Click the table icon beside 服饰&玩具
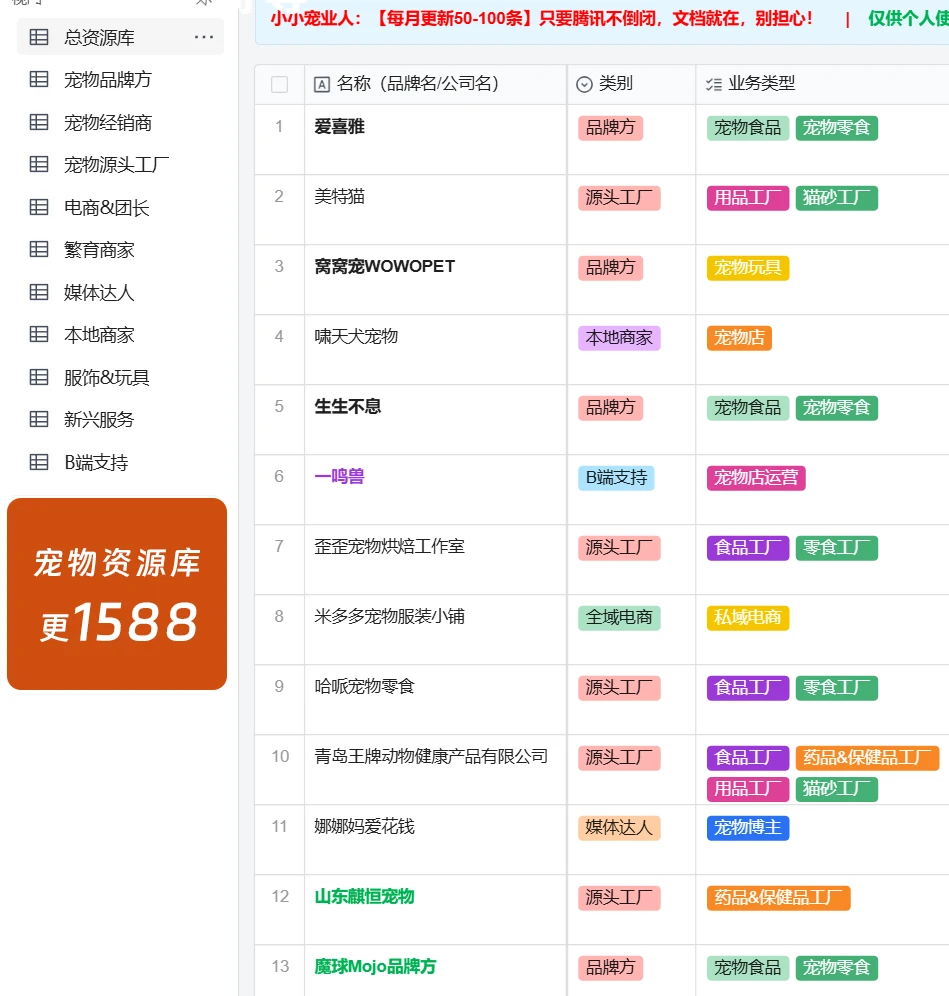This screenshot has height=996, width=949. tap(39, 377)
